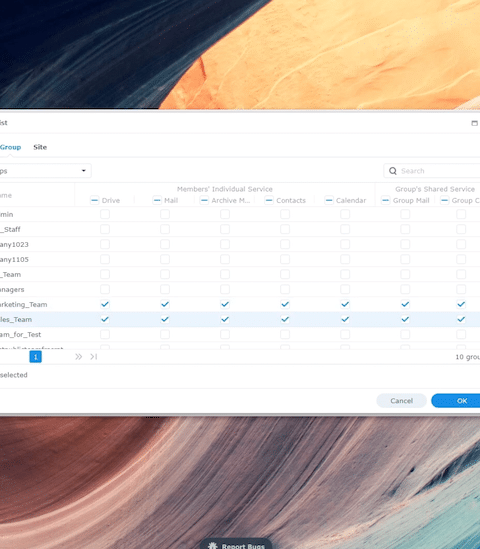Enable Archive Mail for any1105 row

coord(225,259)
